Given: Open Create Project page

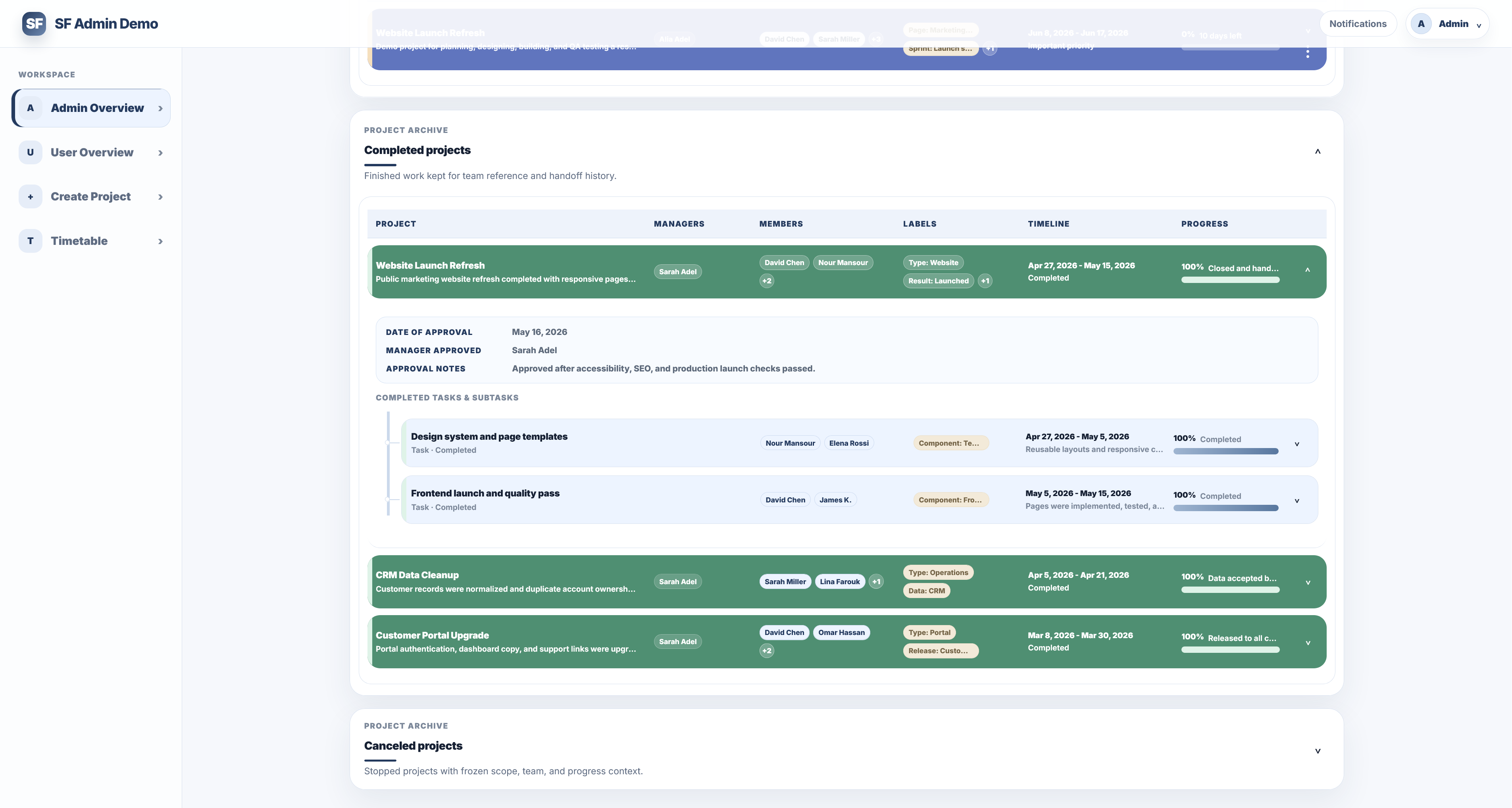Looking at the screenshot, I should 91,196.
